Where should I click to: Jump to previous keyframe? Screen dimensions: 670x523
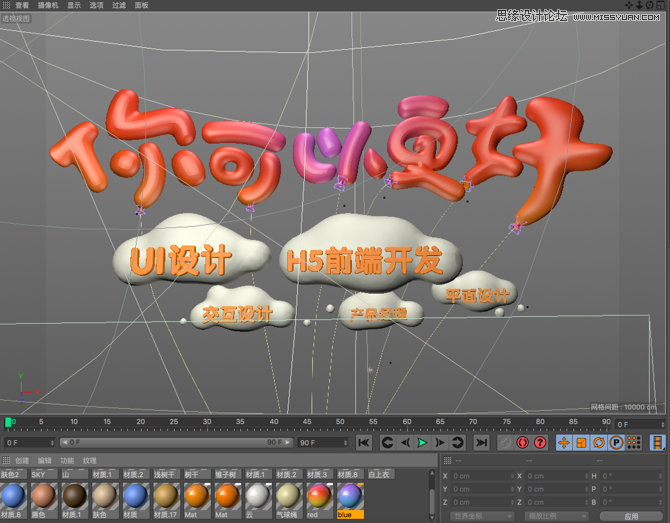388,443
